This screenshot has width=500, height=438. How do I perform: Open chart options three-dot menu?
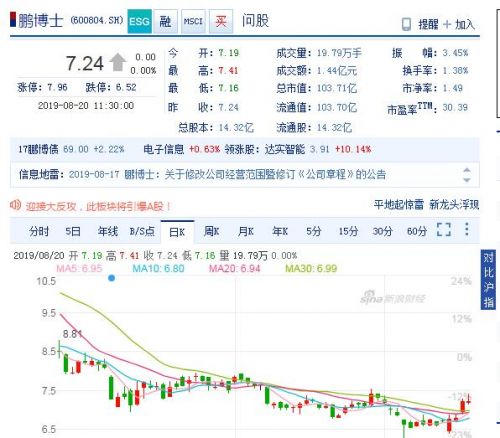tap(467, 229)
